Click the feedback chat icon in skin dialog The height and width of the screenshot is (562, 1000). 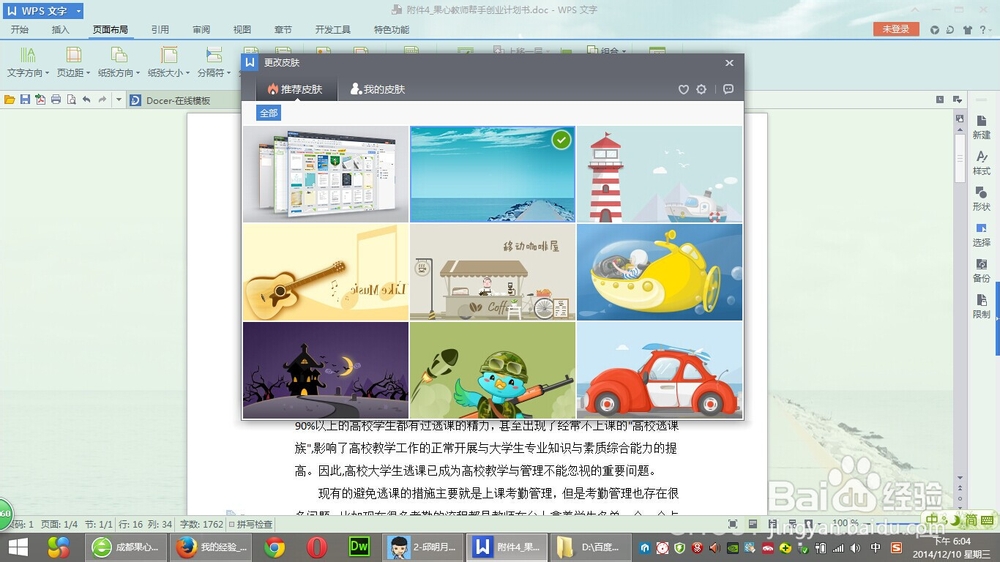point(728,89)
